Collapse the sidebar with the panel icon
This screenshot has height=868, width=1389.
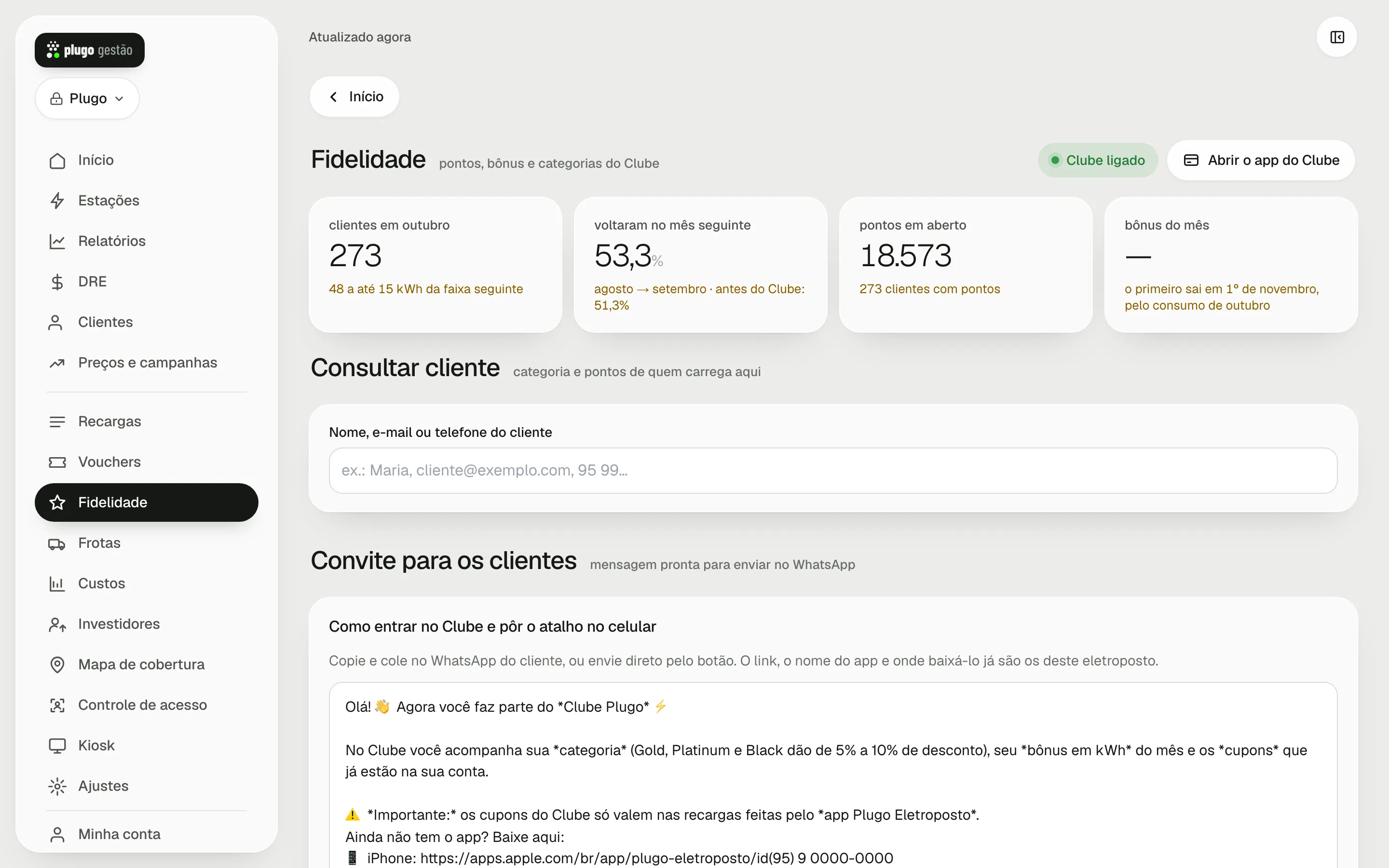pos(1337,37)
